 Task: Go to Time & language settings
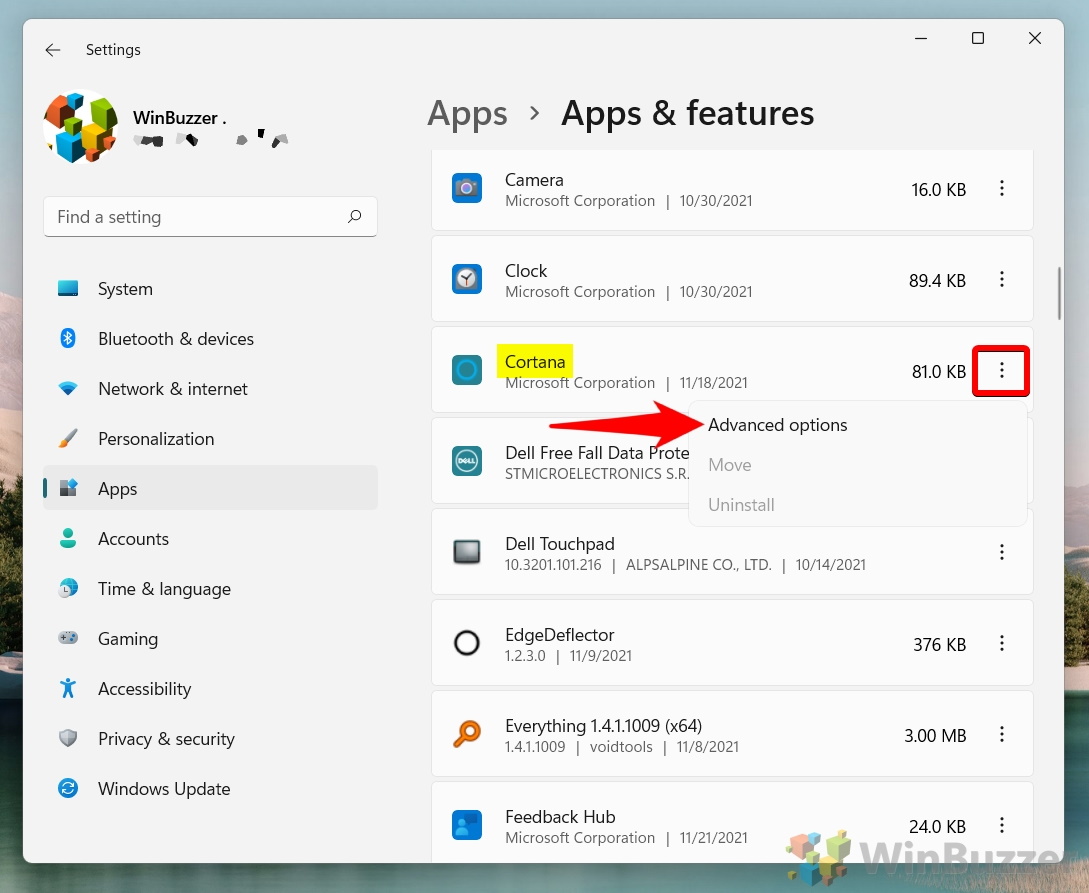164,589
